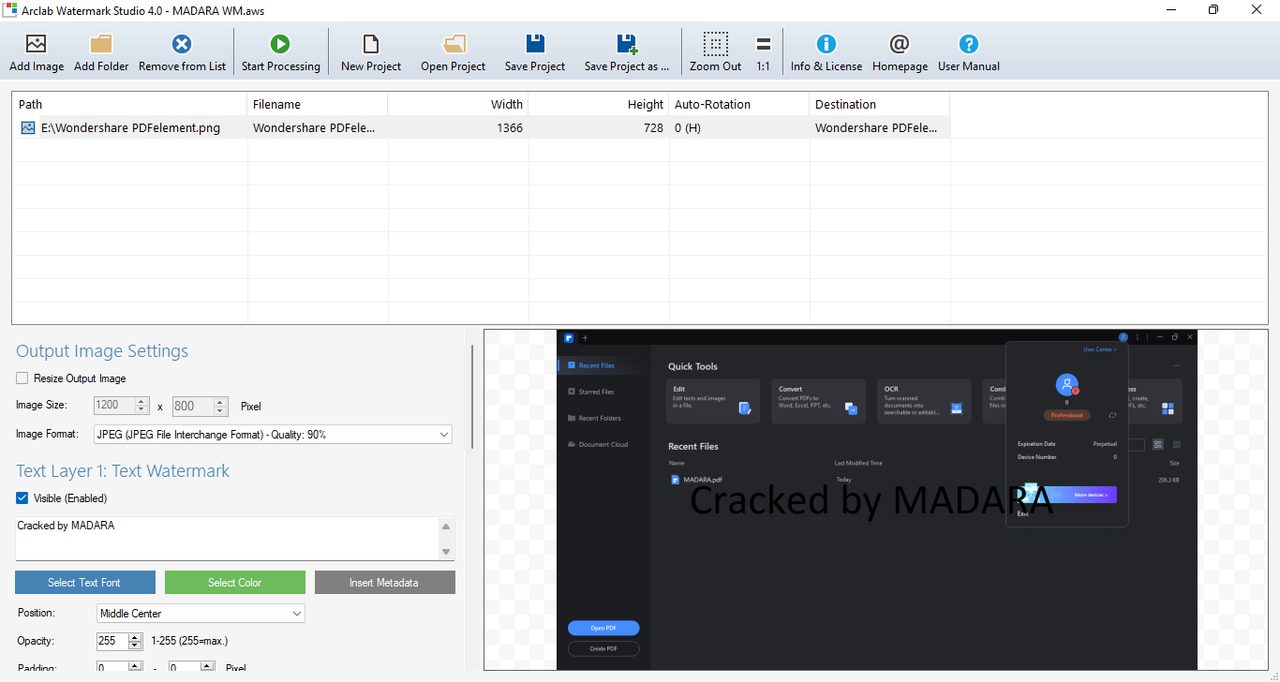The image size is (1280, 682).
Task: Click the image height stepper arrows
Action: pos(220,406)
